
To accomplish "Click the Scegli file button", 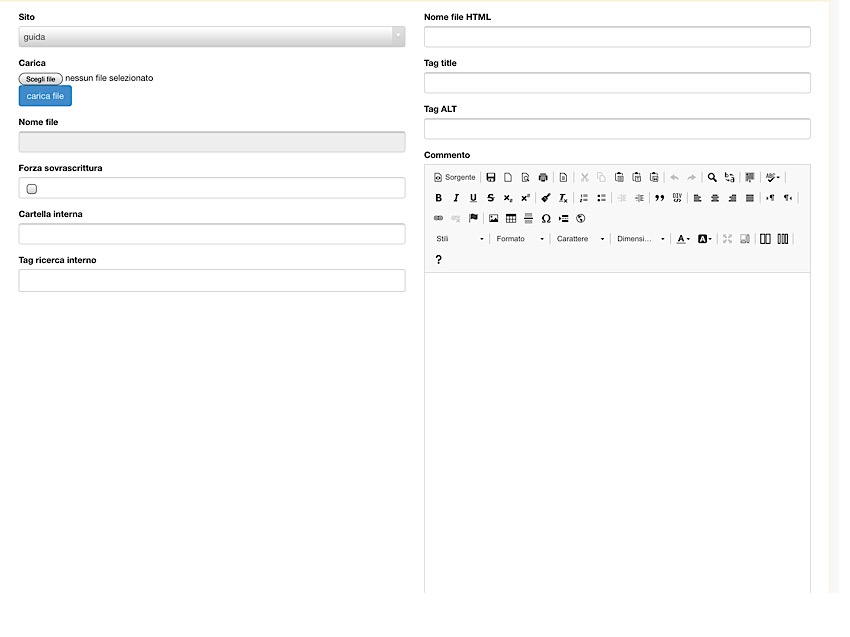I will point(40,78).
